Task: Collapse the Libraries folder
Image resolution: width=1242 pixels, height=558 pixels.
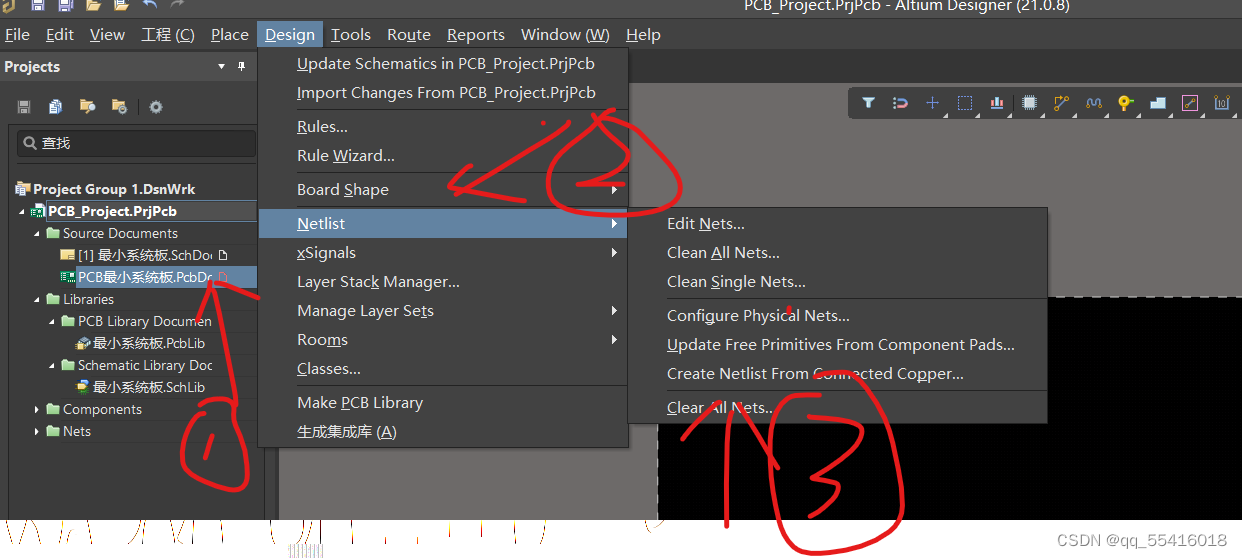Action: click(37, 300)
